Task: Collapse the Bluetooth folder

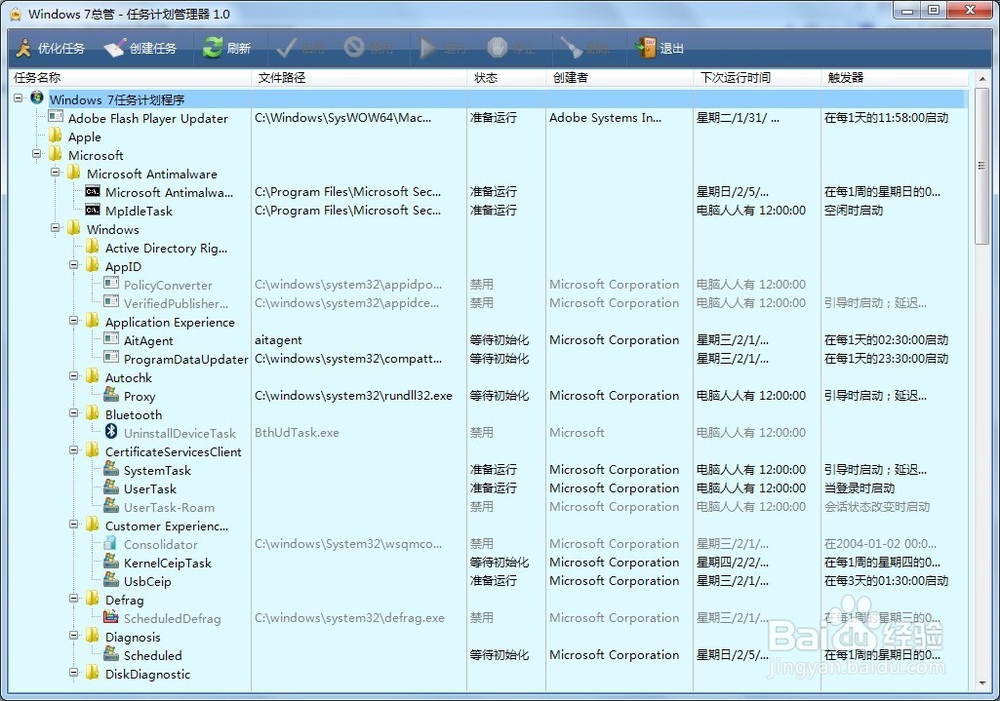Action: coord(74,413)
